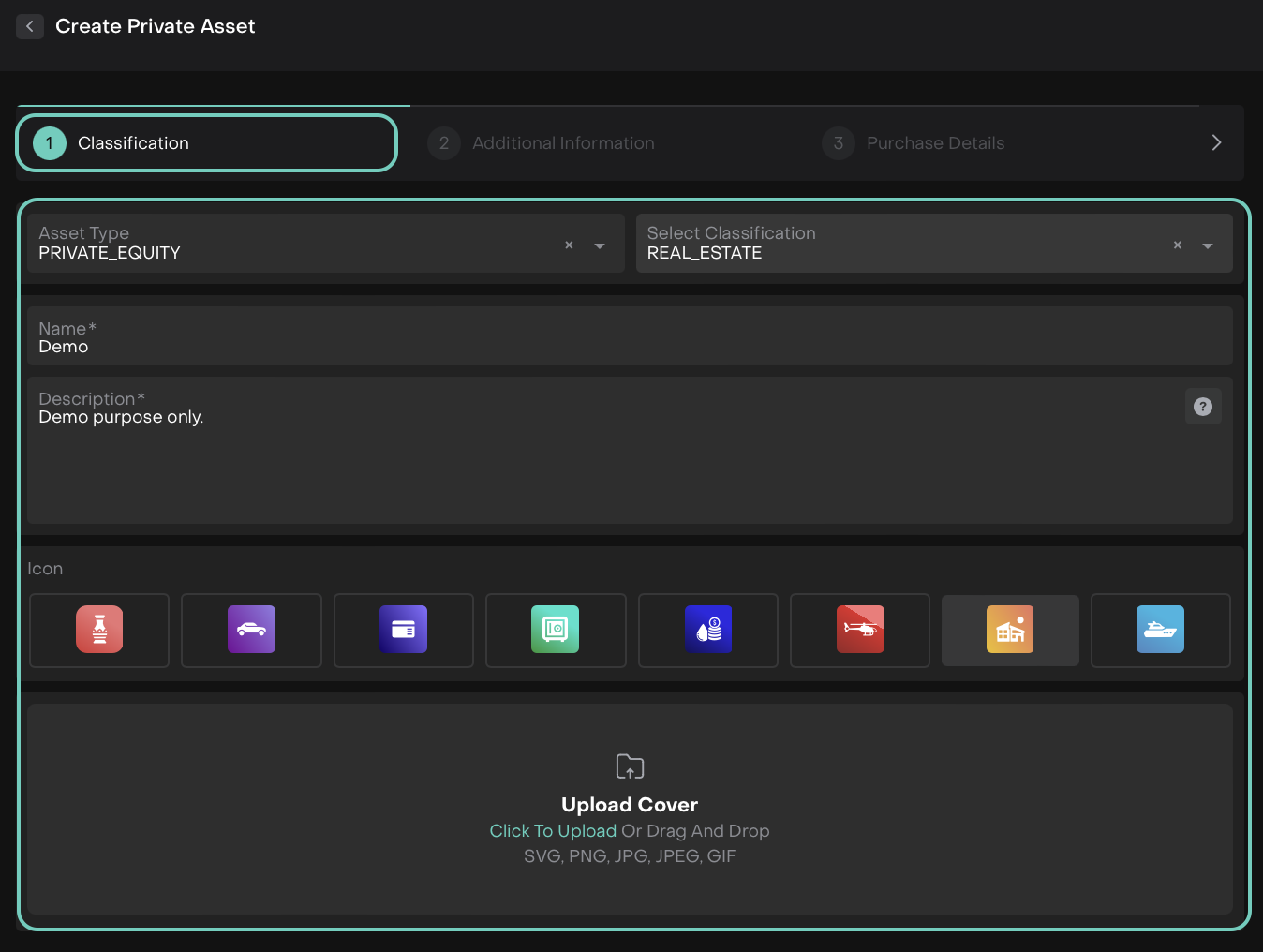
Task: Expand the Asset Type dropdown arrow
Action: [600, 245]
